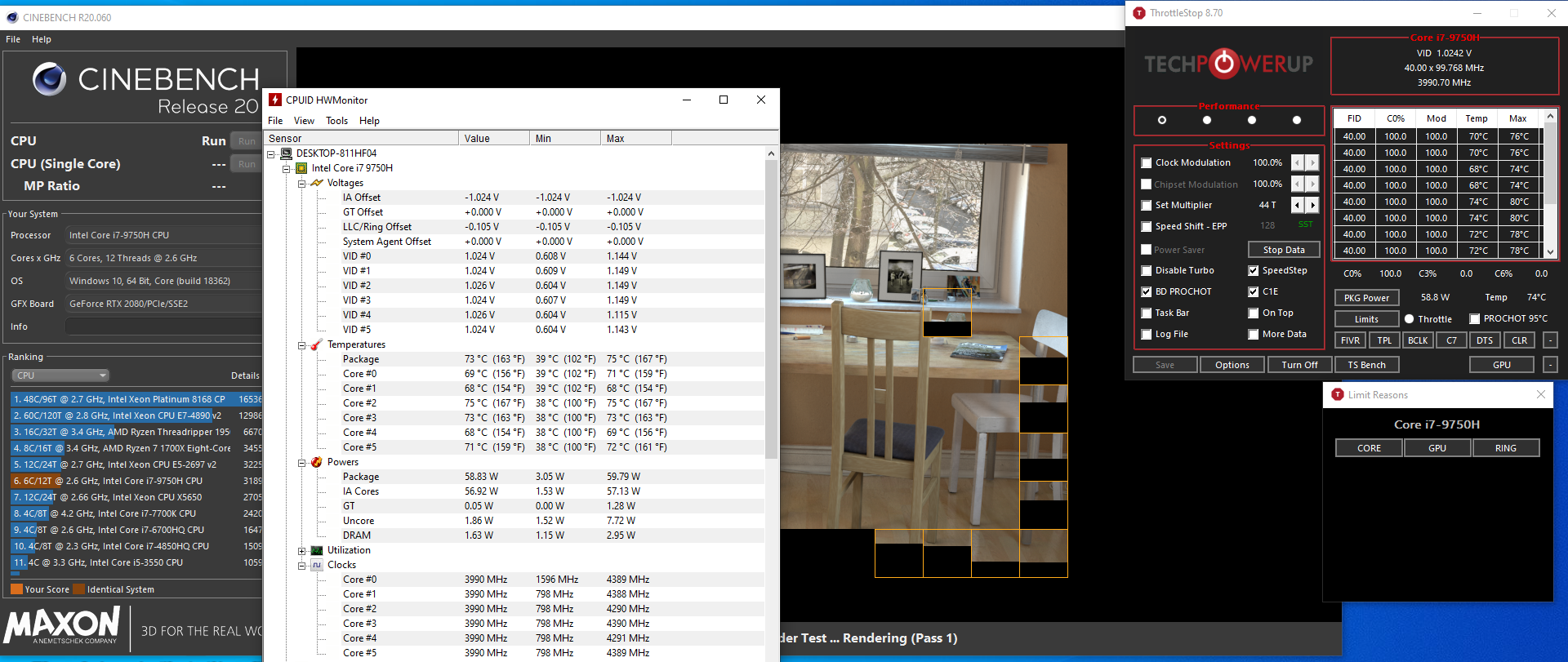Click the HWMonitor vertical scrollbar
The height and width of the screenshot is (662, 1568).
click(x=771, y=310)
